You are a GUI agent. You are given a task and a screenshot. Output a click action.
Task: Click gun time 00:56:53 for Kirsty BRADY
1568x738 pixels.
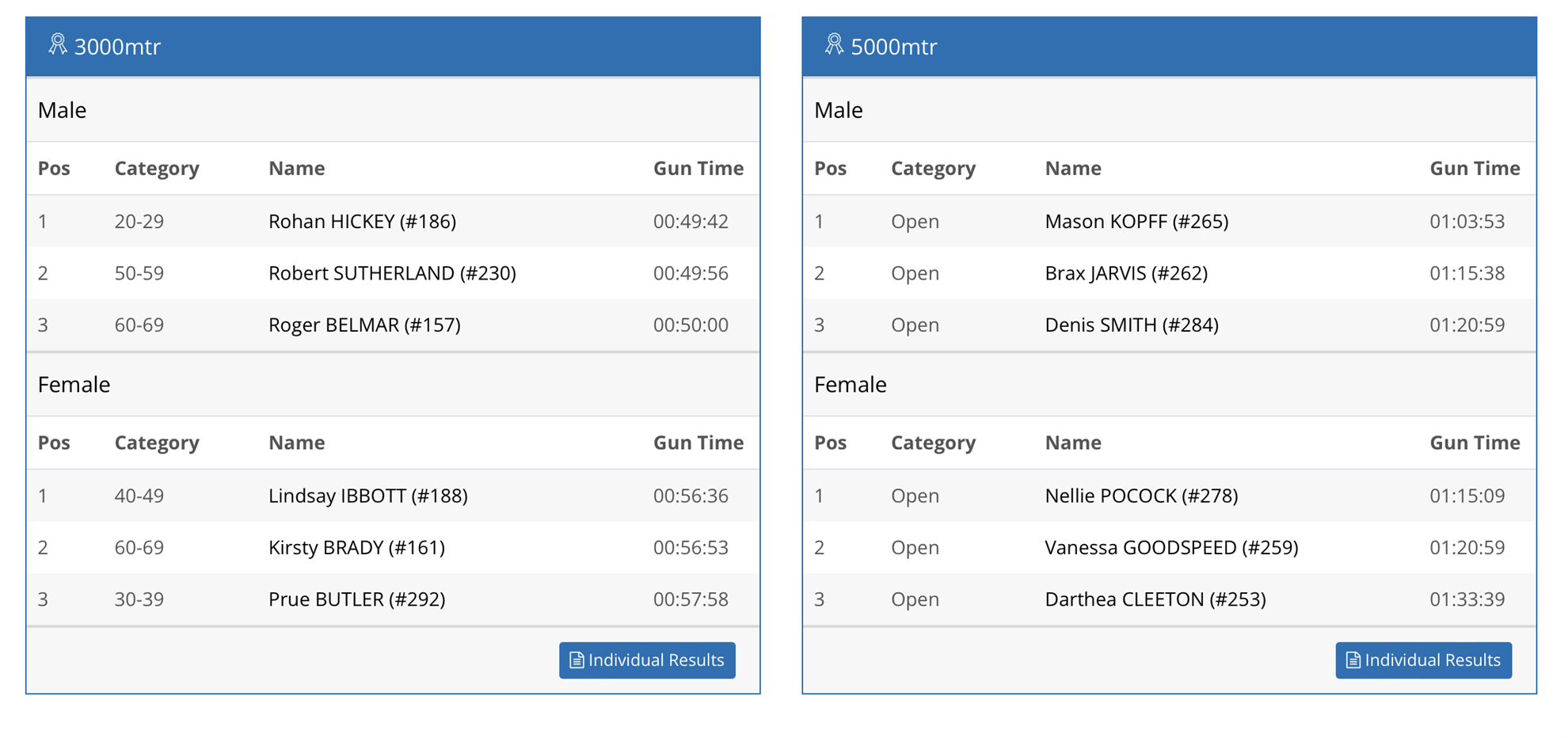pyautogui.click(x=691, y=547)
